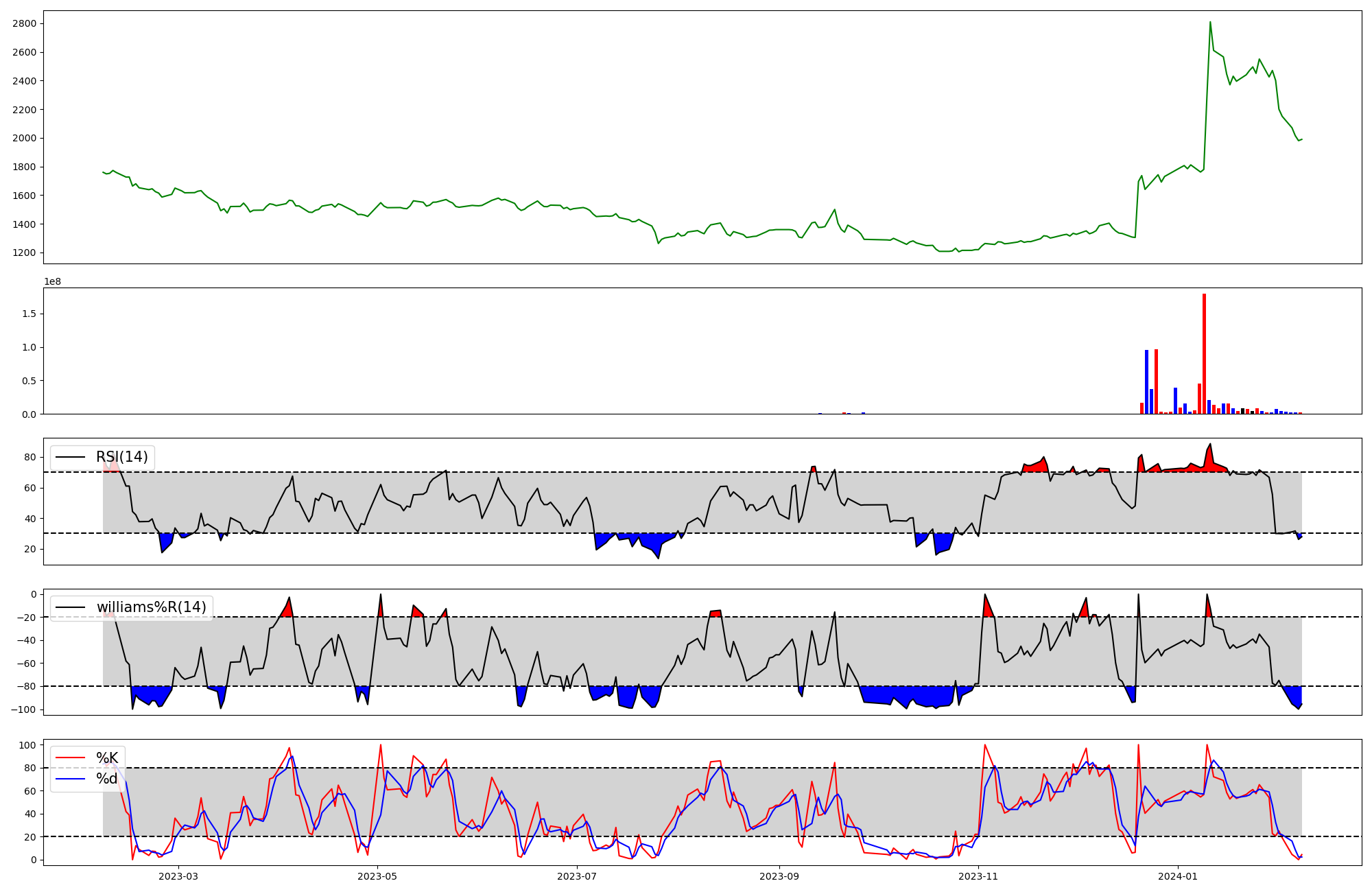The height and width of the screenshot is (892, 1372).
Task: Click the 2023-05 x-axis date label
Action: point(377,876)
